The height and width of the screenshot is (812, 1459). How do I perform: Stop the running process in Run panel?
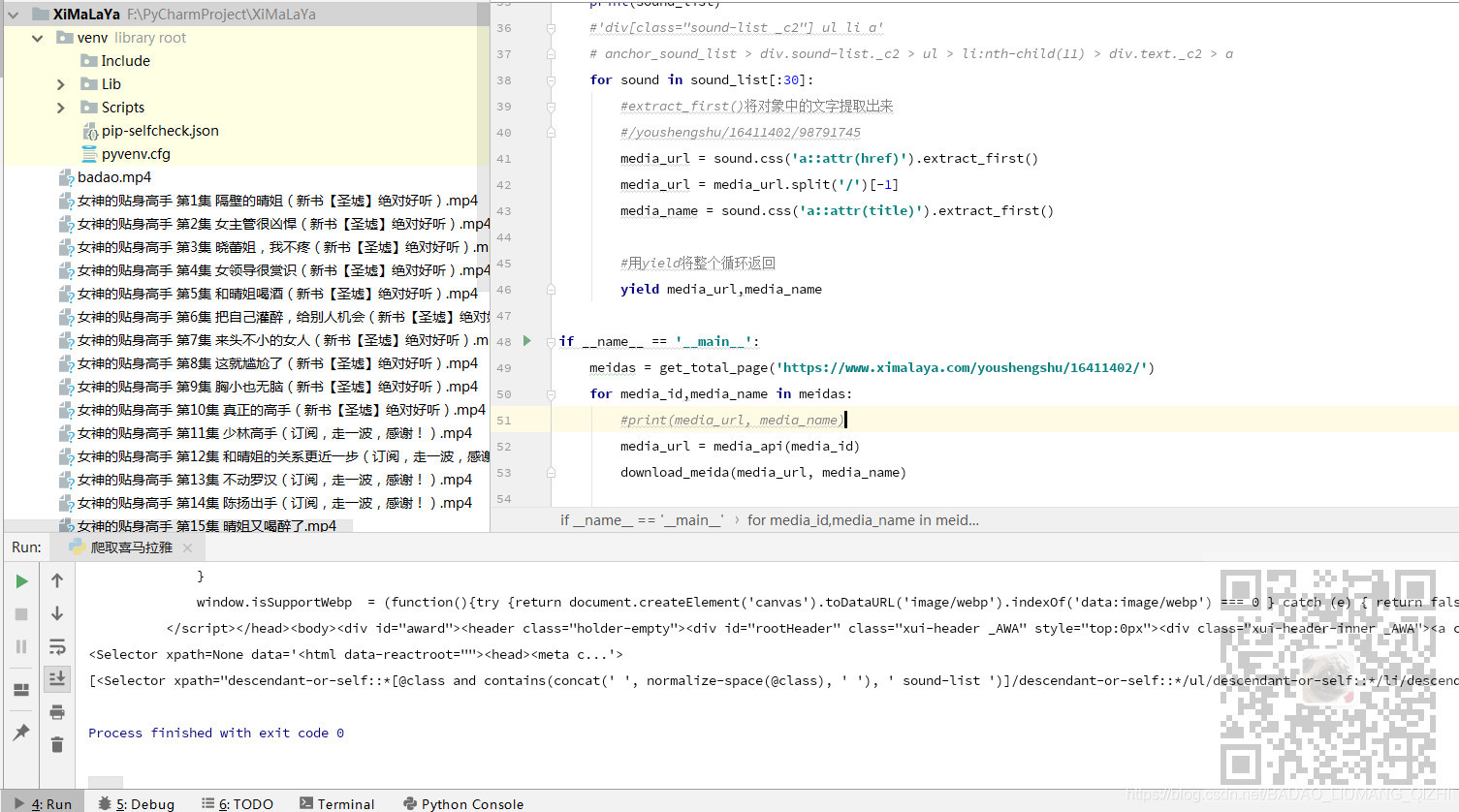pos(21,614)
